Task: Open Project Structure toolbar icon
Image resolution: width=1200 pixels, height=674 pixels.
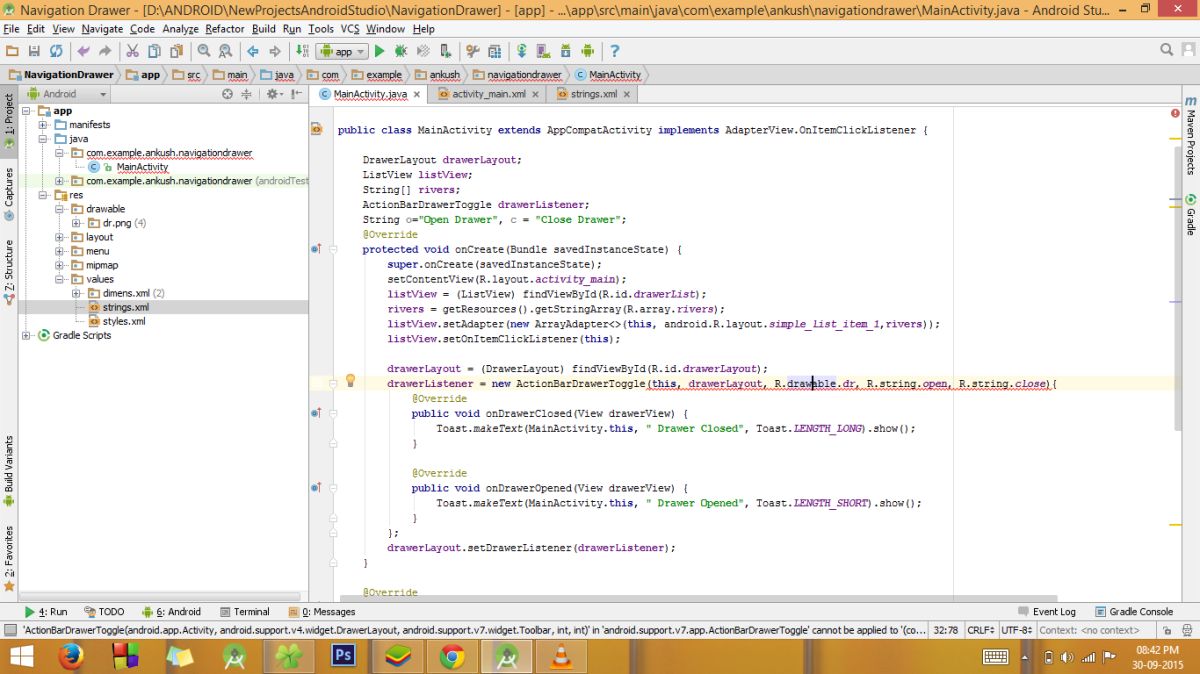Action: (x=494, y=51)
